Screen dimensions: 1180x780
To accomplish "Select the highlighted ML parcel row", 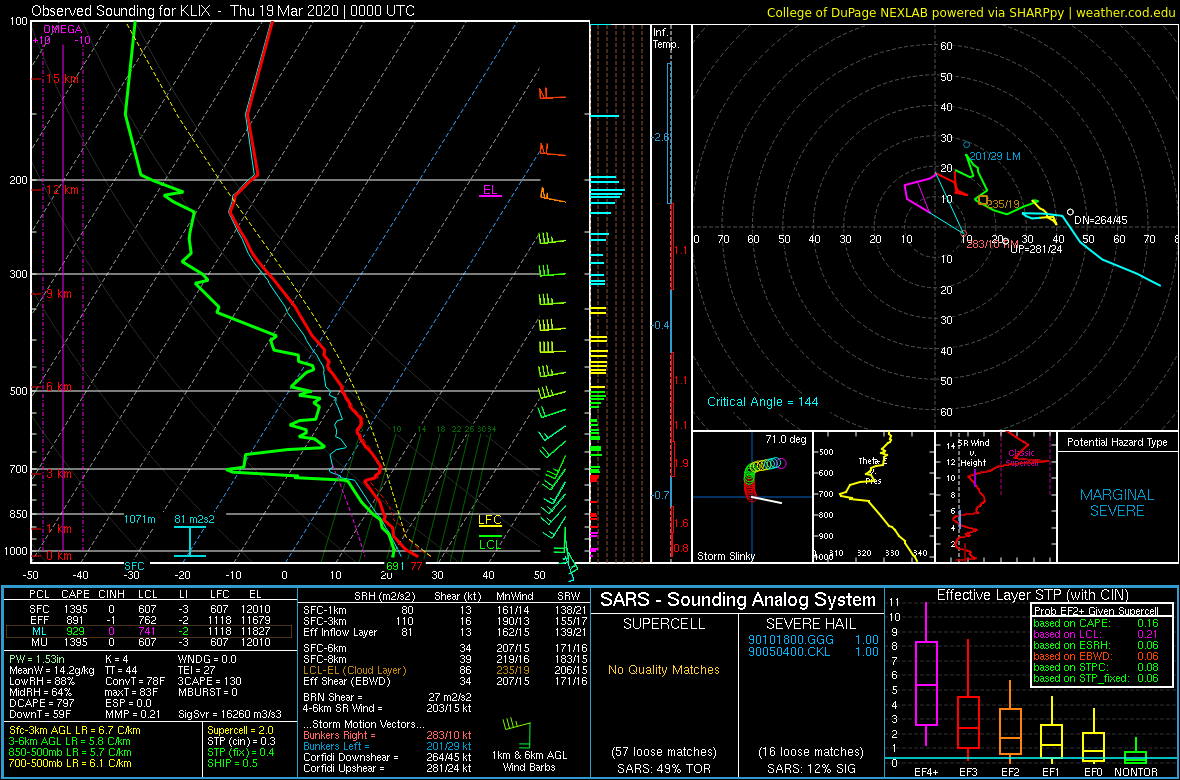I will [149, 634].
